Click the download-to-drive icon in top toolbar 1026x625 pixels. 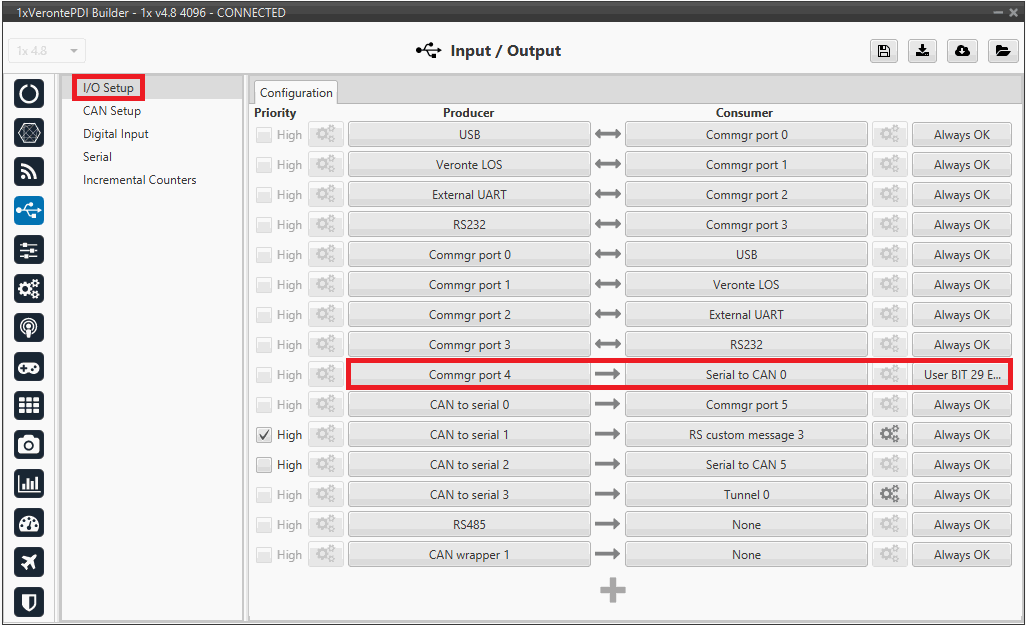pos(922,52)
